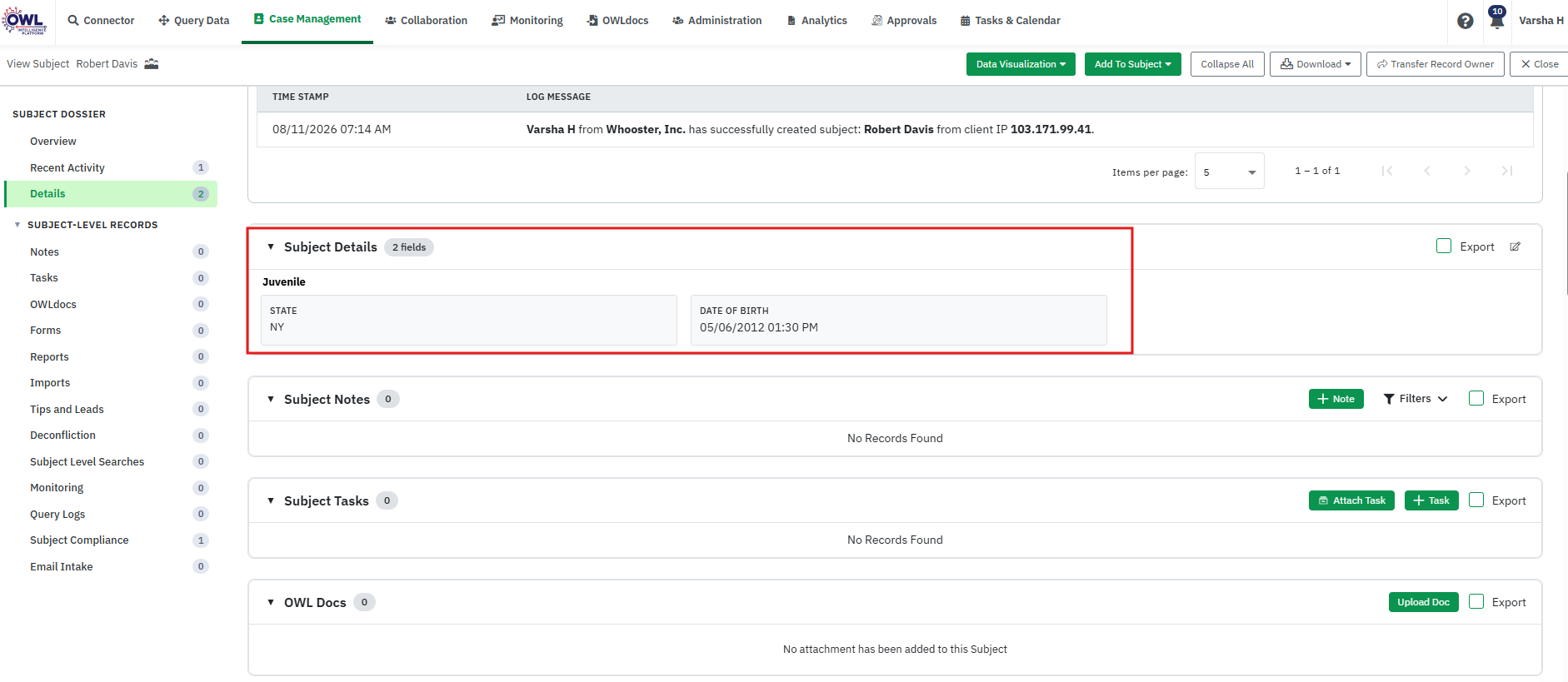Click the 08/11/2026 07:14 AM timestamp
Screen dimensions: 1568x682
pyautogui.click(x=332, y=130)
